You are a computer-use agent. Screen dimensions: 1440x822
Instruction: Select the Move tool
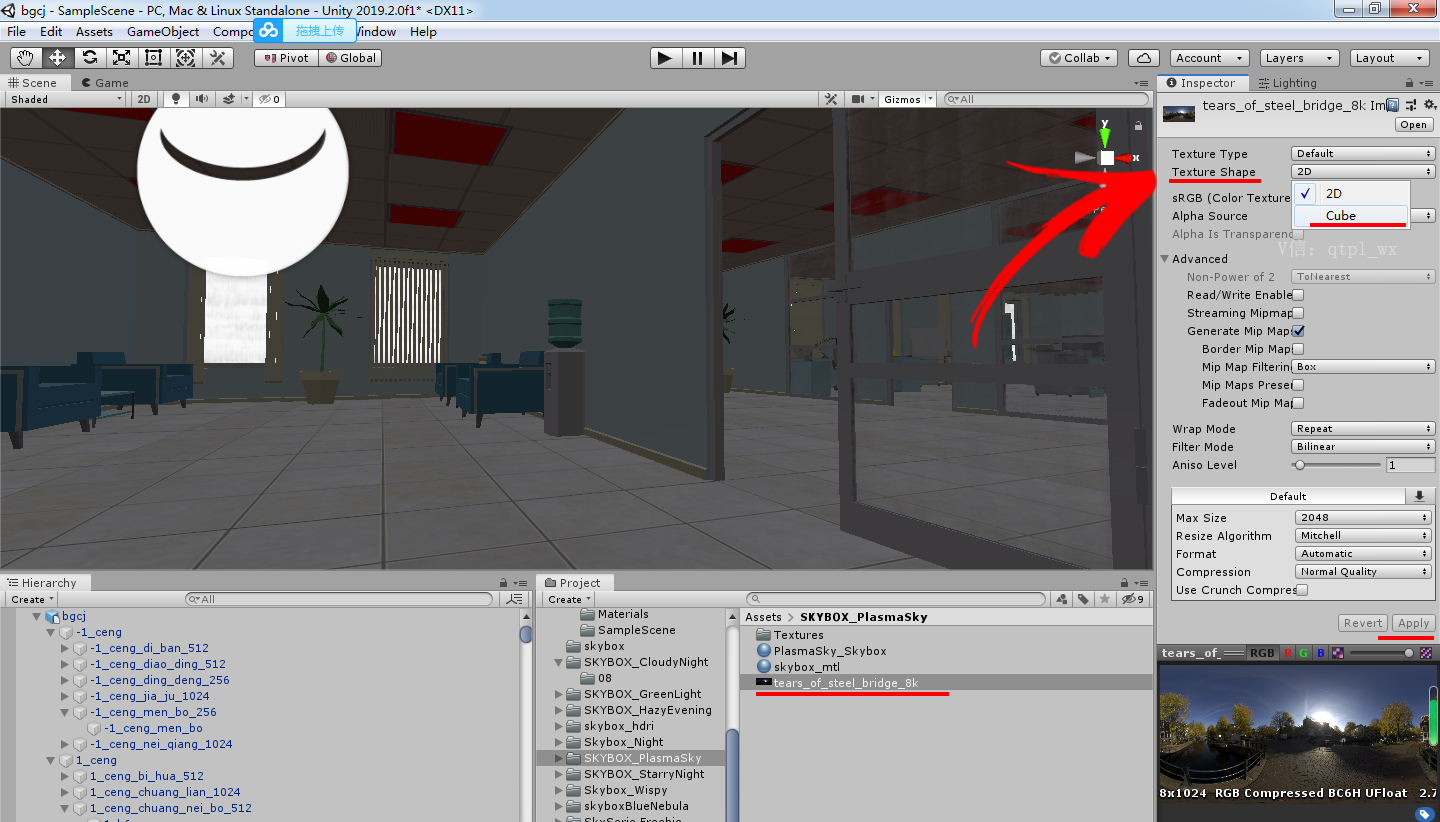point(57,58)
